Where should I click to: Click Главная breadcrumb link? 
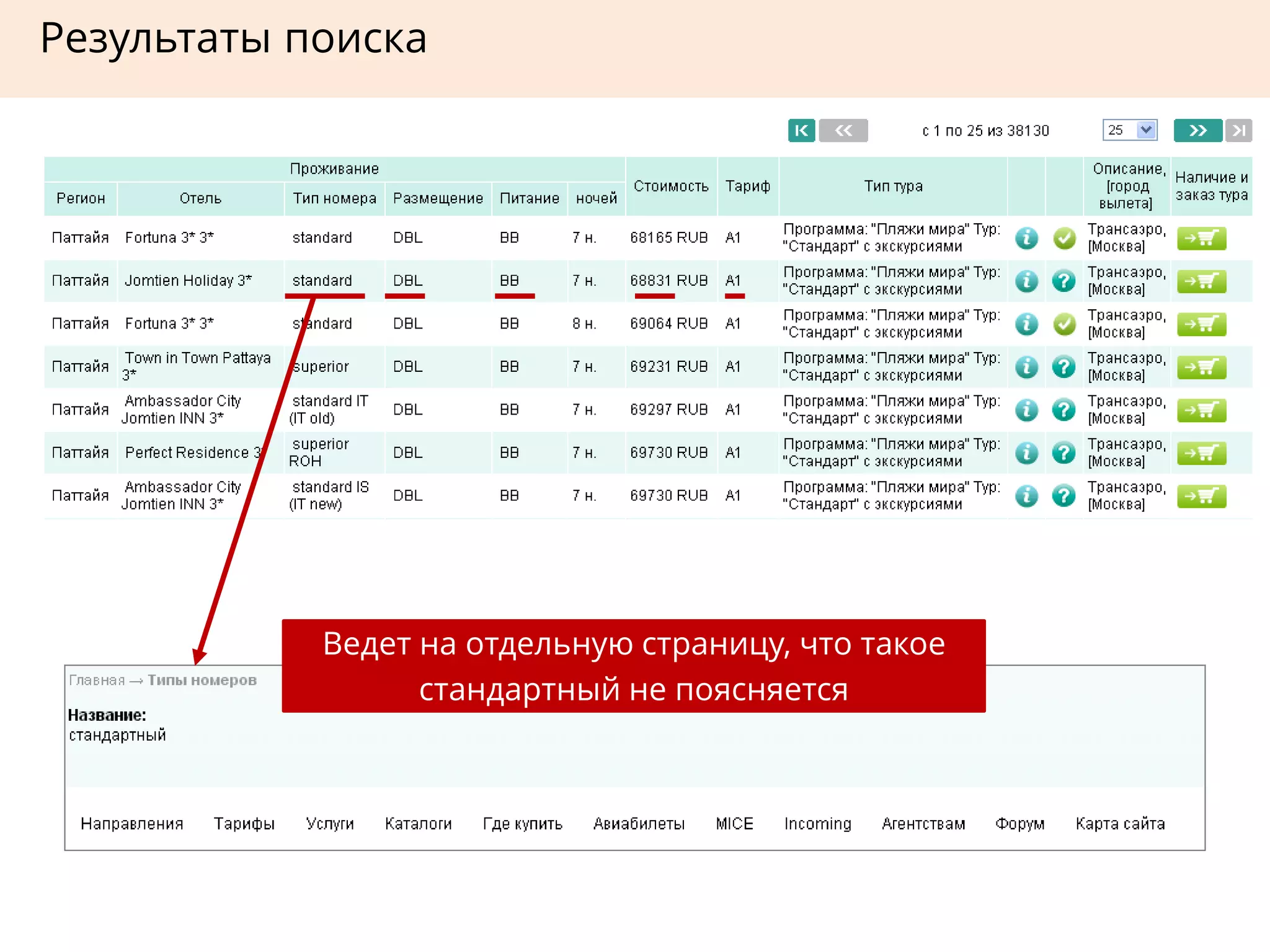point(97,681)
